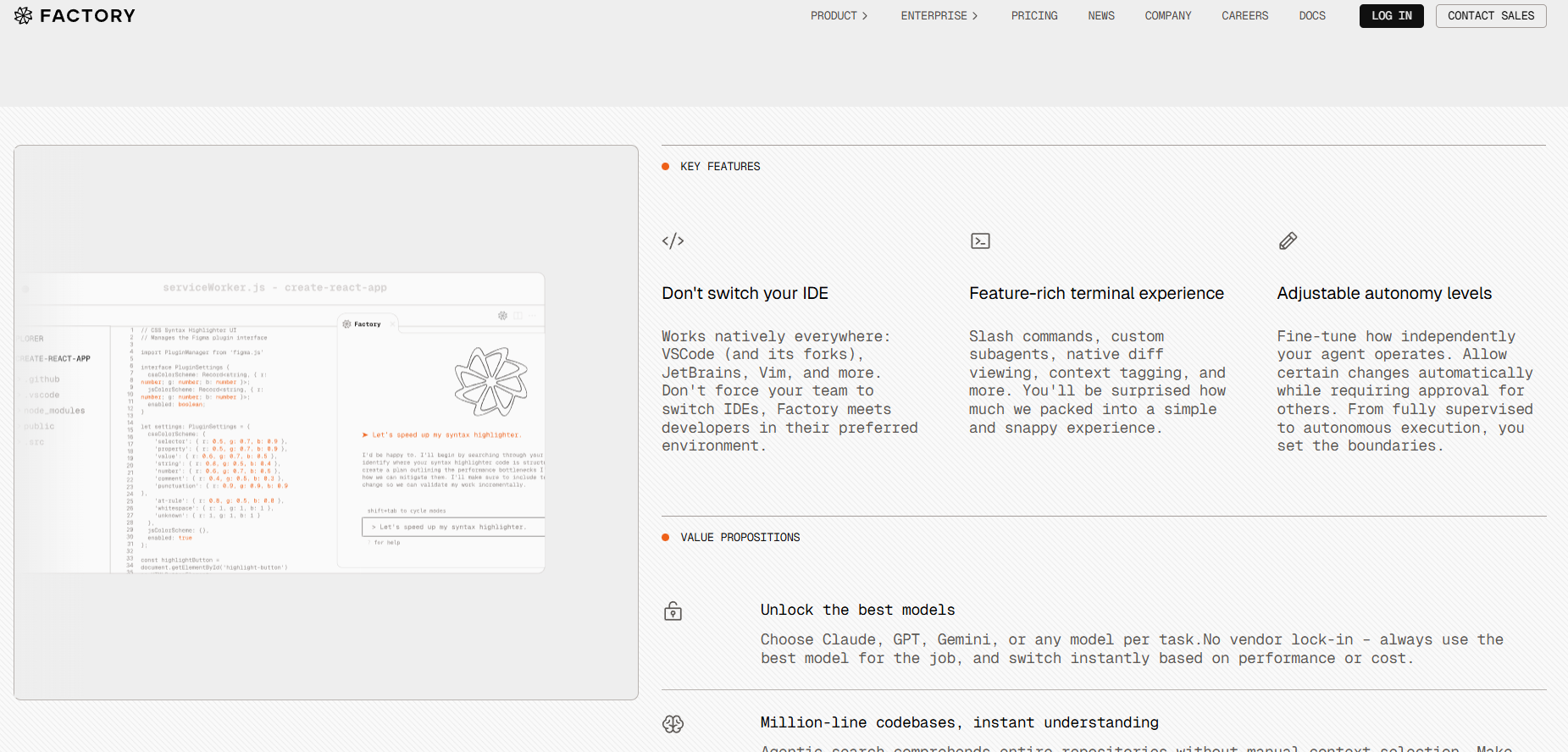The width and height of the screenshot is (1568, 752).
Task: Click the KEY FEATURES section label
Action: tap(720, 167)
